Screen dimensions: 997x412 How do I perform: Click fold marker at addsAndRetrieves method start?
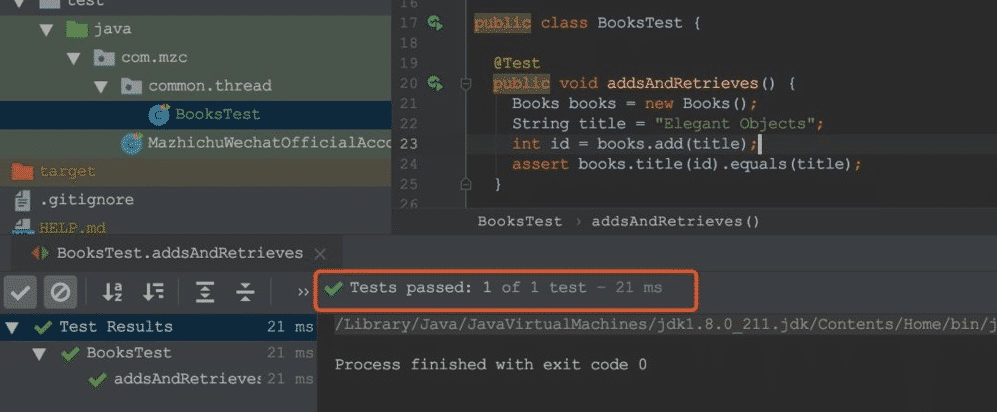466,83
